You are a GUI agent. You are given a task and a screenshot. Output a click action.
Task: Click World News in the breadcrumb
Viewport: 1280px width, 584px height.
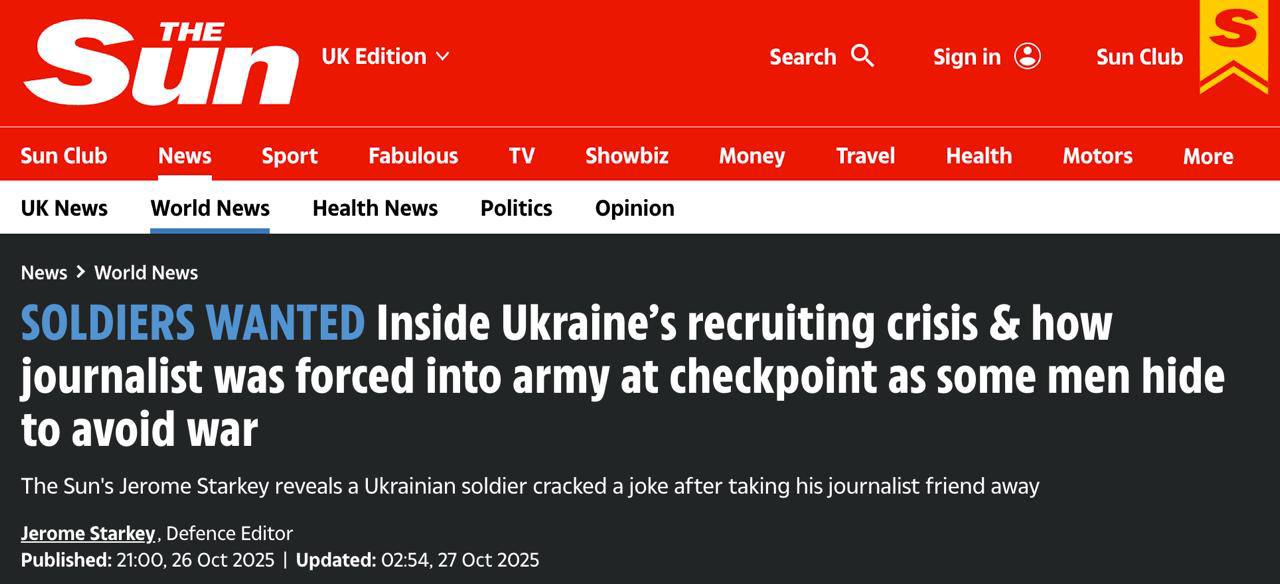tap(145, 272)
